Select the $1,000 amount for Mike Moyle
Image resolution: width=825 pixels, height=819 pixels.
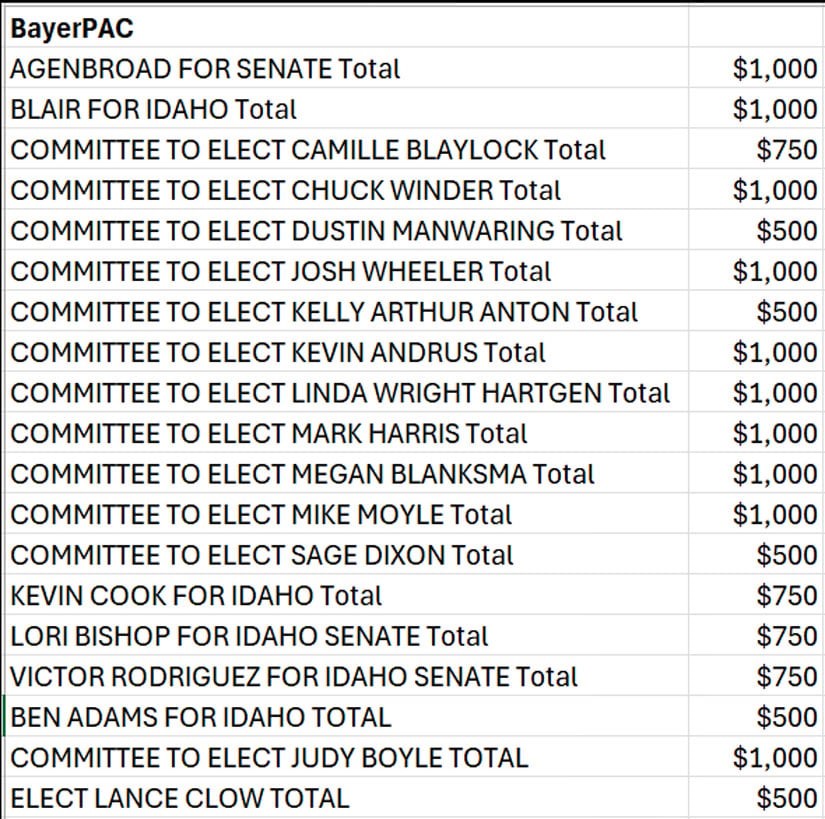click(x=775, y=514)
